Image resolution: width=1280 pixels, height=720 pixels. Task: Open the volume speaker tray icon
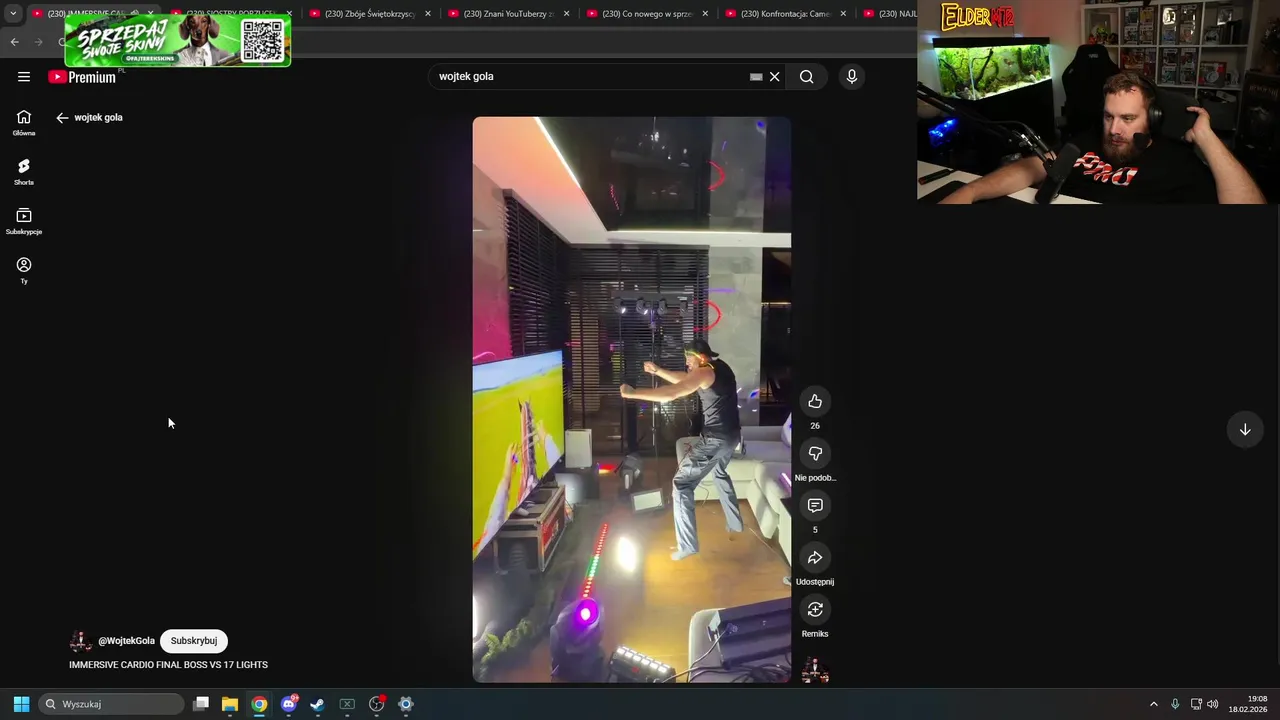(x=1213, y=704)
